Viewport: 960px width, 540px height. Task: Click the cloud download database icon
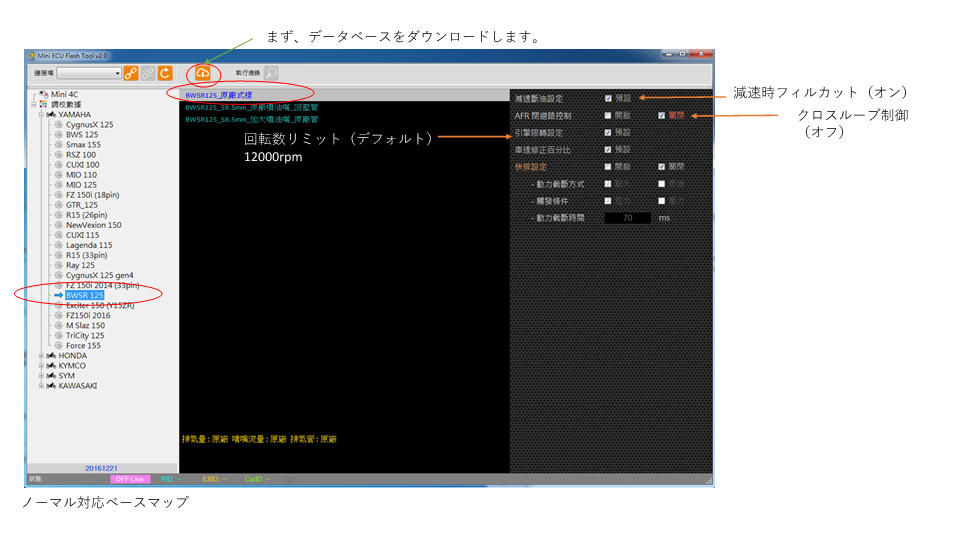(203, 73)
